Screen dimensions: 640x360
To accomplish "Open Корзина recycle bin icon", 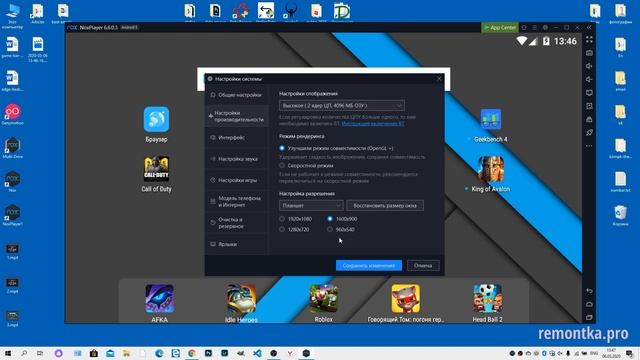I will [620, 215].
